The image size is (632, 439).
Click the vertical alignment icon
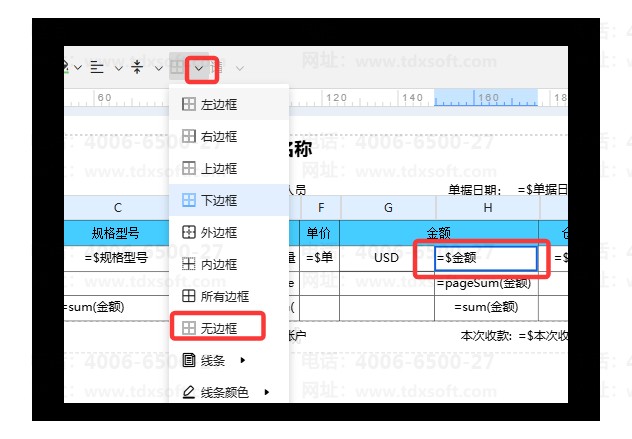click(x=137, y=68)
